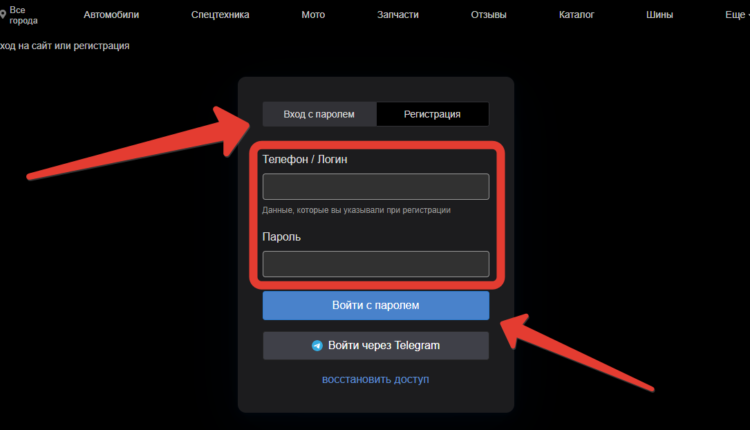Select Каталог in the top navigation
Screen dimensions: 750x430
coord(577,15)
